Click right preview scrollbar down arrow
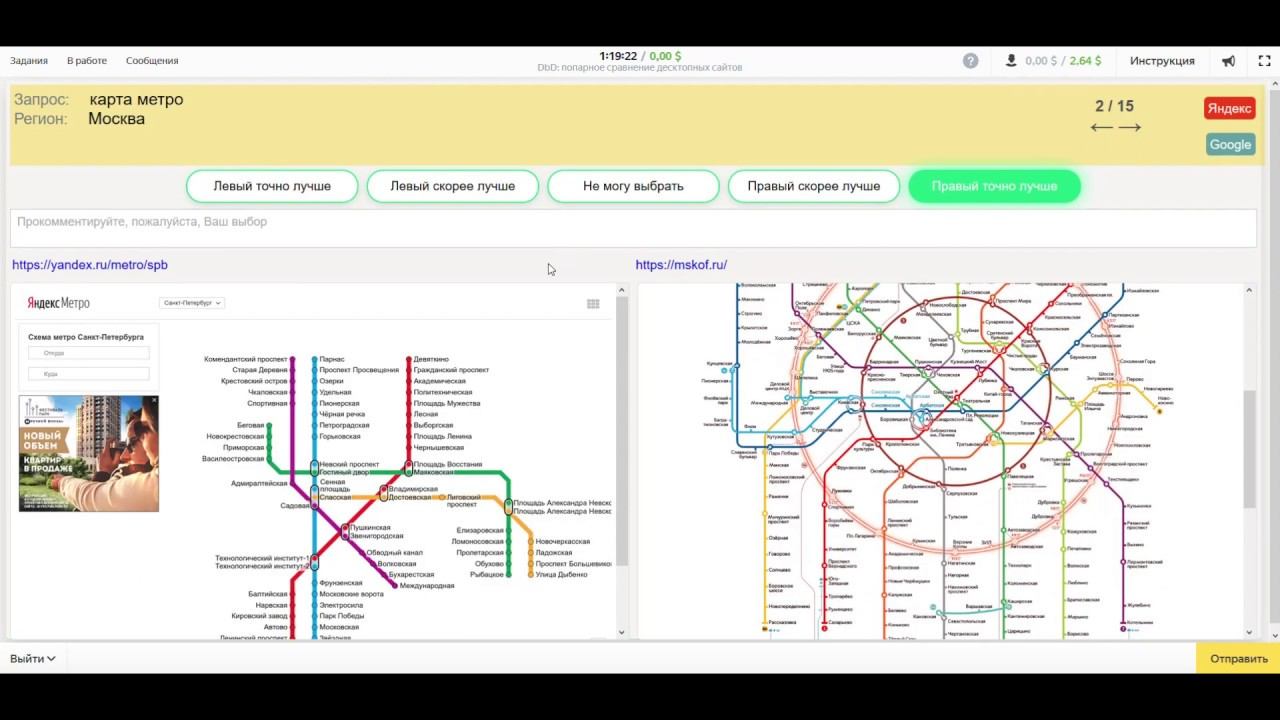This screenshot has height=720, width=1280. pyautogui.click(x=1248, y=632)
